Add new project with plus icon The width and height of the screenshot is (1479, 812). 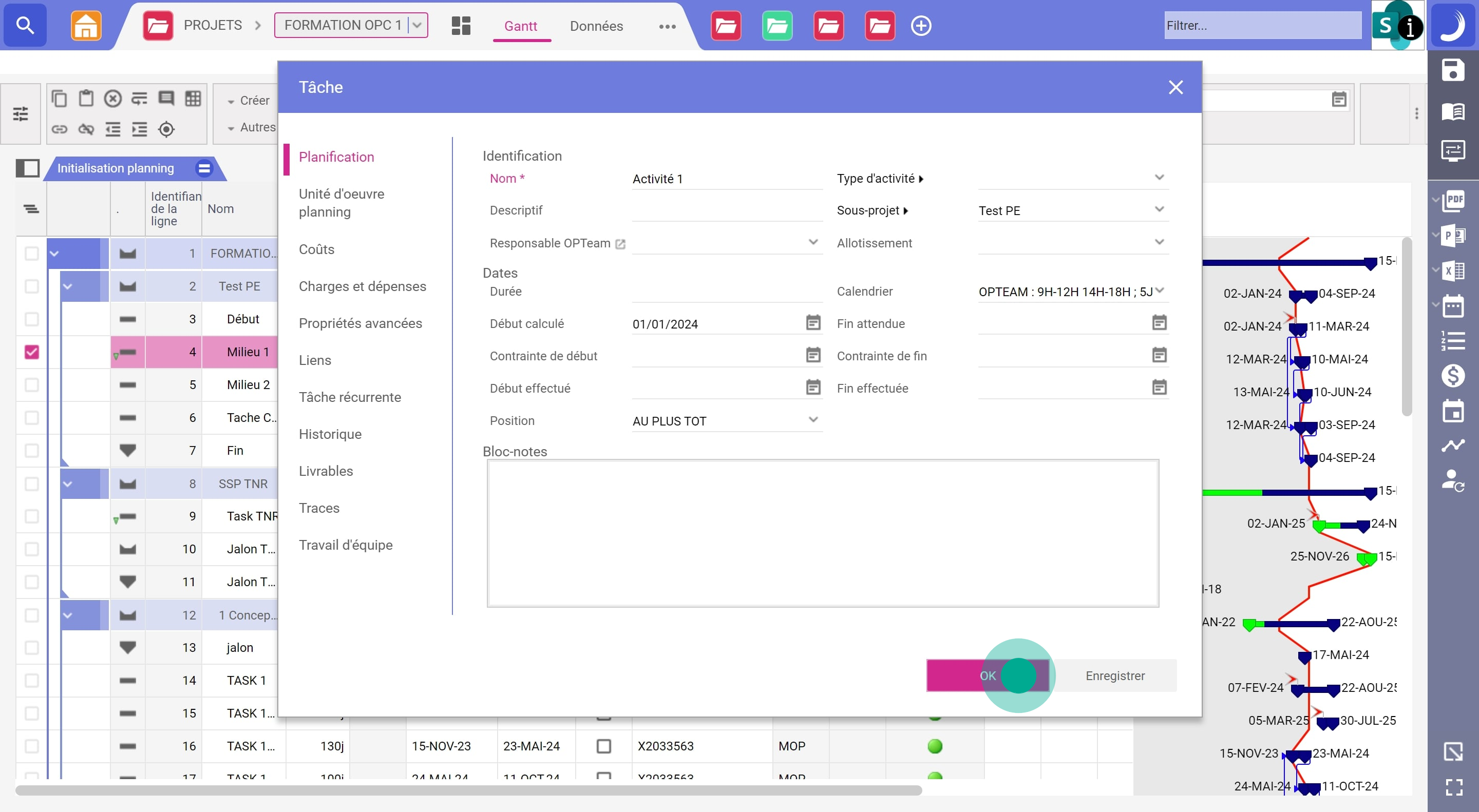(x=921, y=25)
